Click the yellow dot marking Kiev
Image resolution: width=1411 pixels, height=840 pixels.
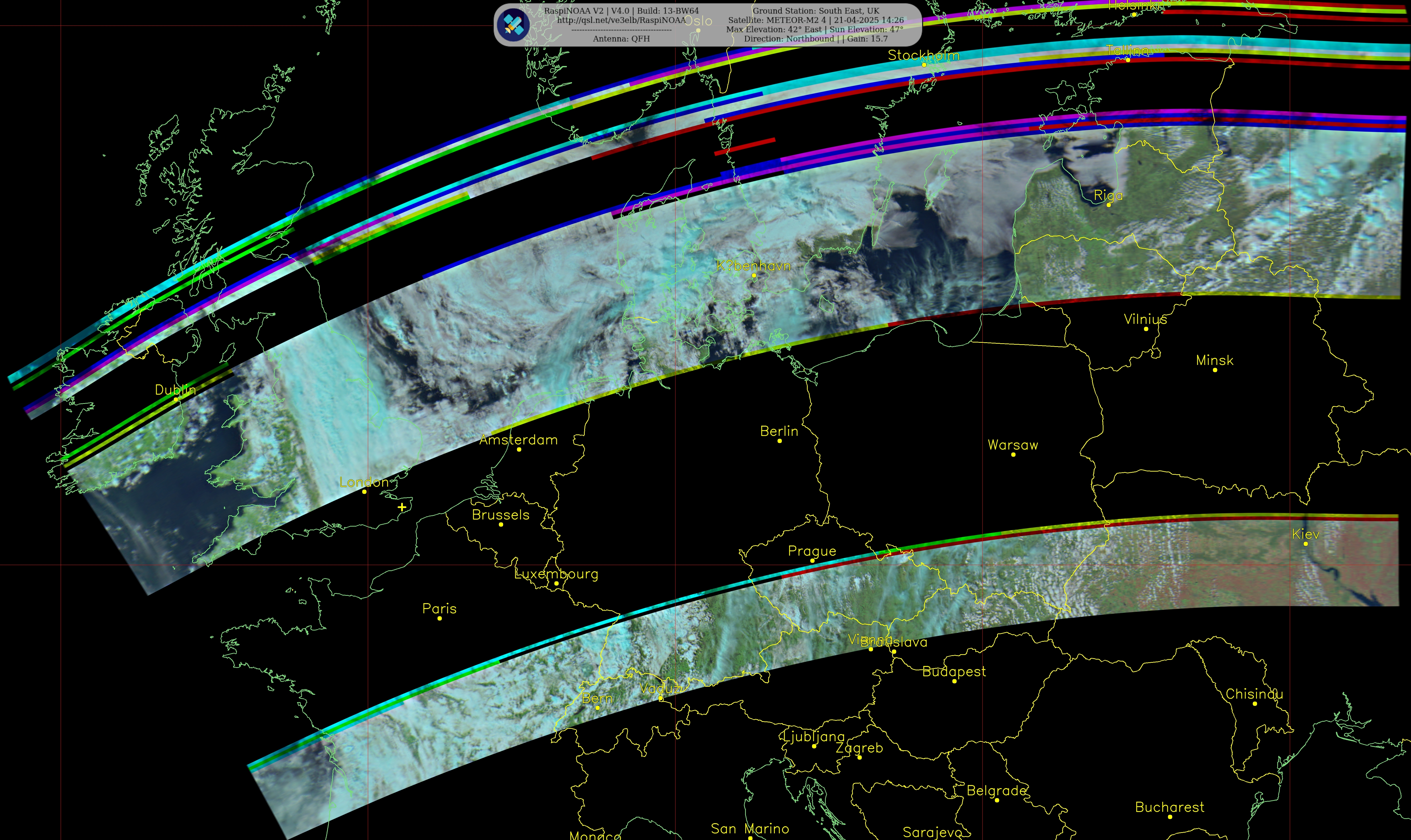click(1306, 544)
